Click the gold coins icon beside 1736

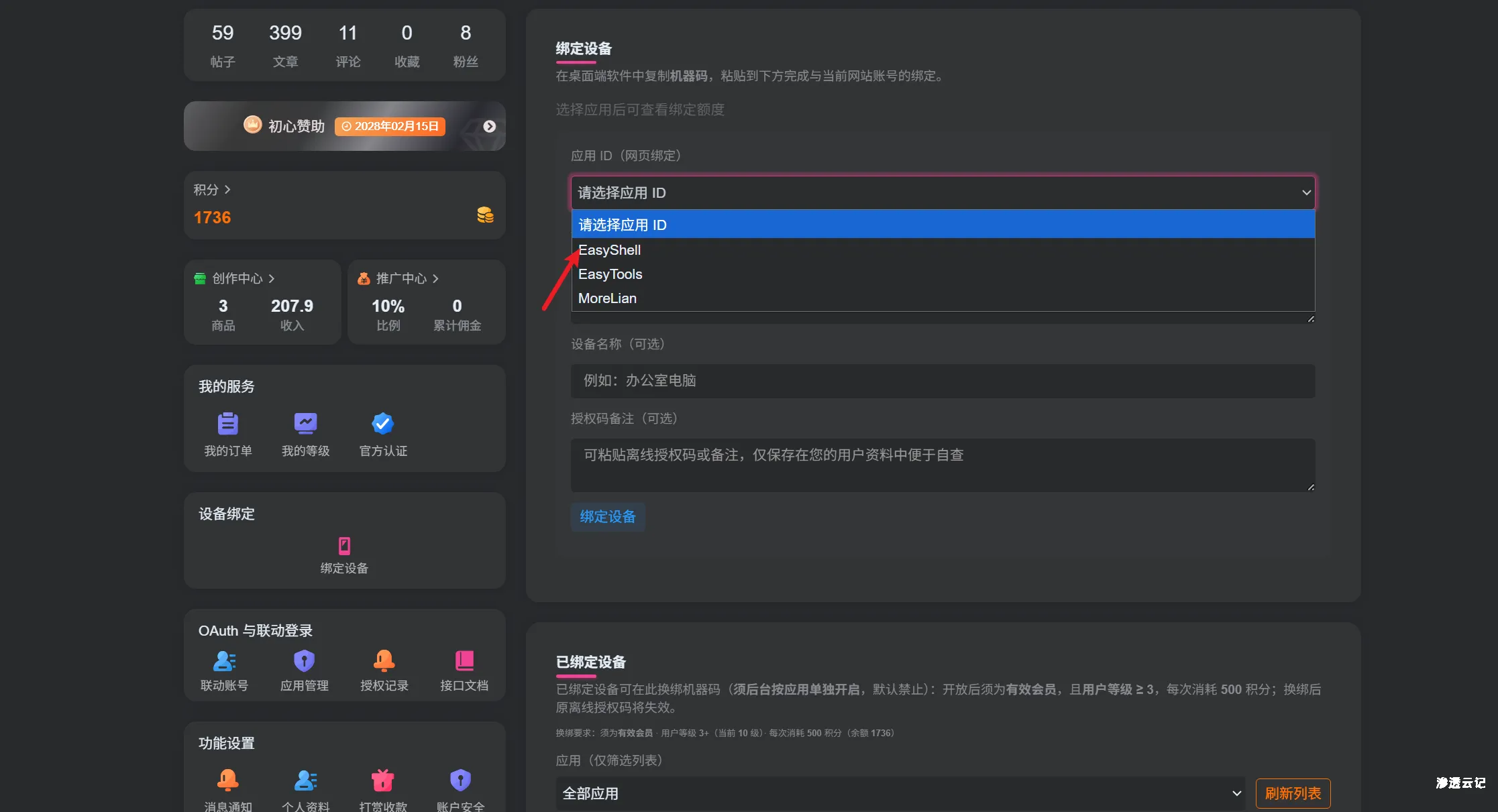[x=485, y=215]
